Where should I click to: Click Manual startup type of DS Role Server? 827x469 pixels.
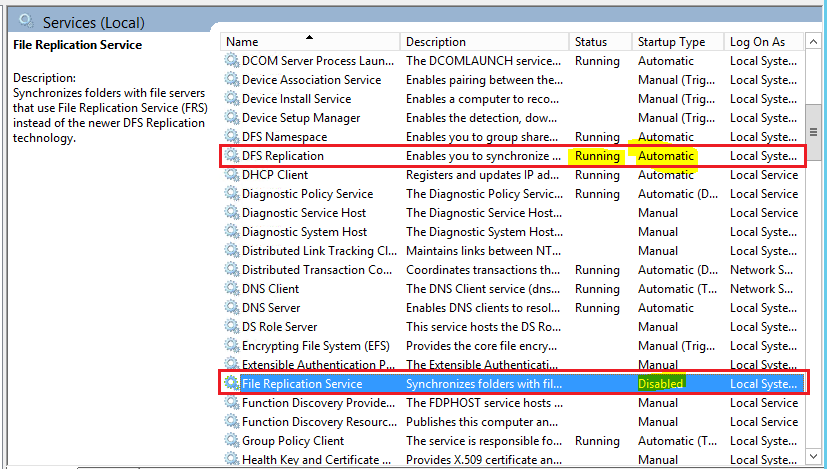pos(658,327)
